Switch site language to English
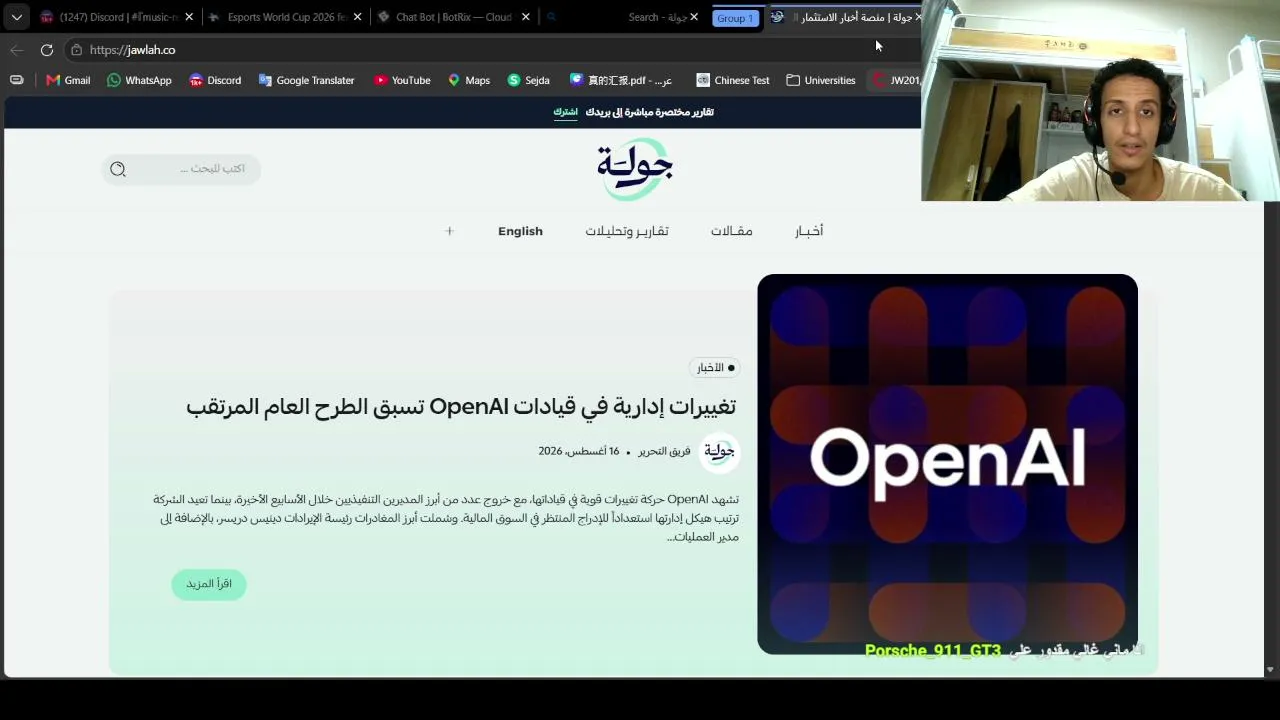1280x720 pixels. pyautogui.click(x=520, y=231)
